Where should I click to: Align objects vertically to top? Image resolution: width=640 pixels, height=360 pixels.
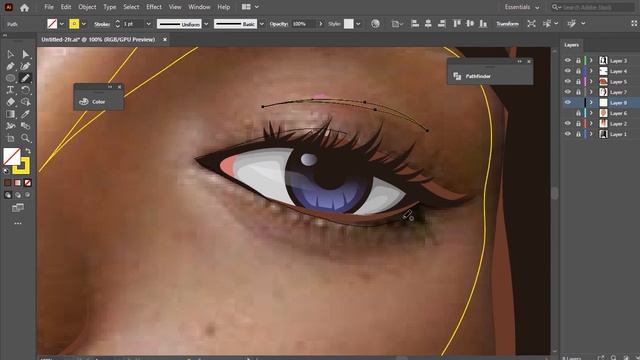(457, 24)
